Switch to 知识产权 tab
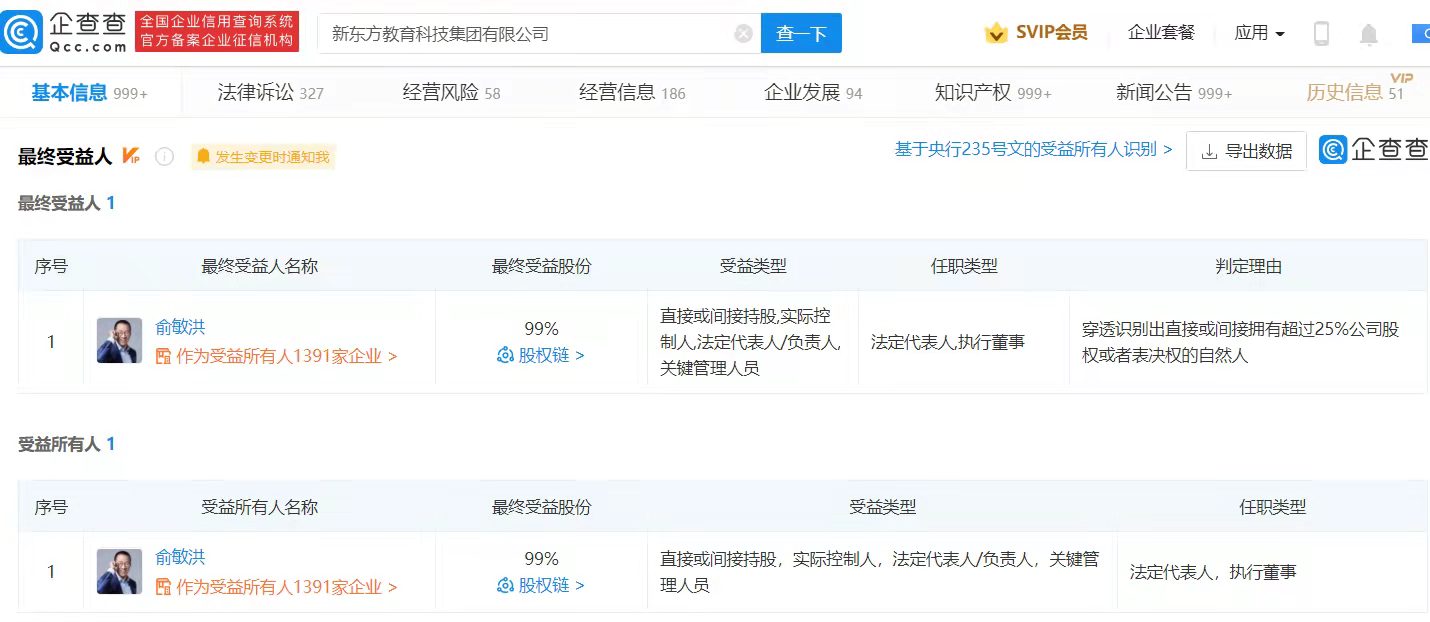Screen dimensions: 1430x622 click(993, 93)
